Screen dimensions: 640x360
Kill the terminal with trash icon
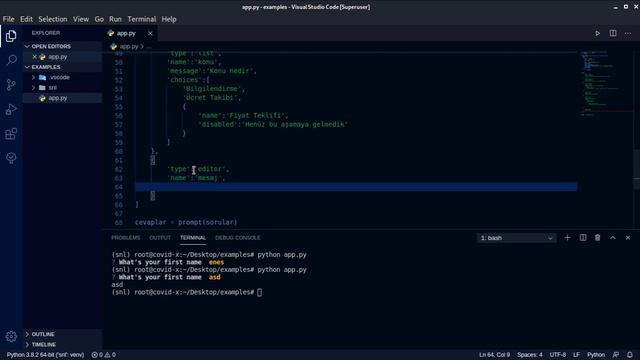tap(598, 238)
